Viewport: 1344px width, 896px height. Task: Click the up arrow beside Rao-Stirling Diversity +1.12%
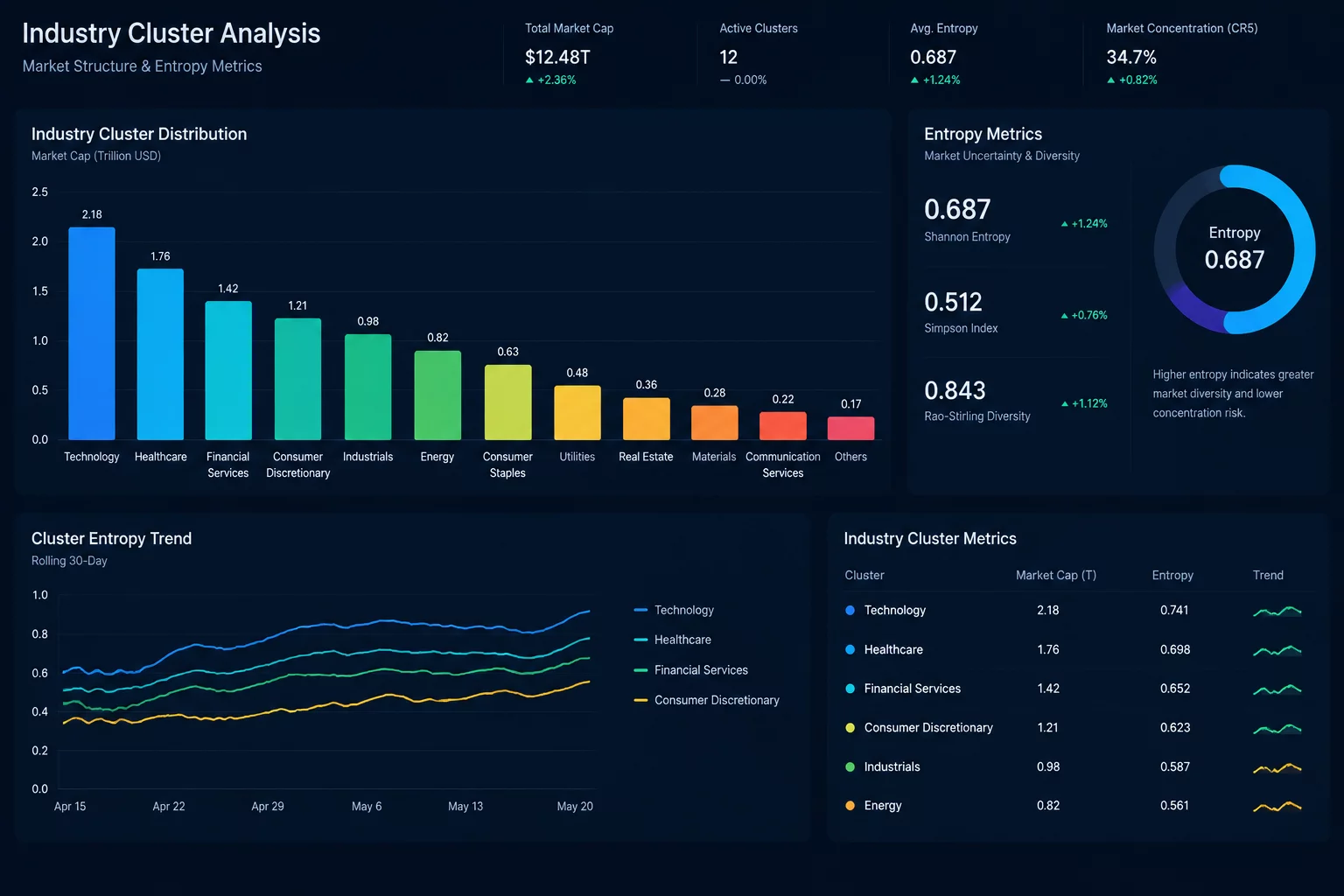click(1065, 404)
